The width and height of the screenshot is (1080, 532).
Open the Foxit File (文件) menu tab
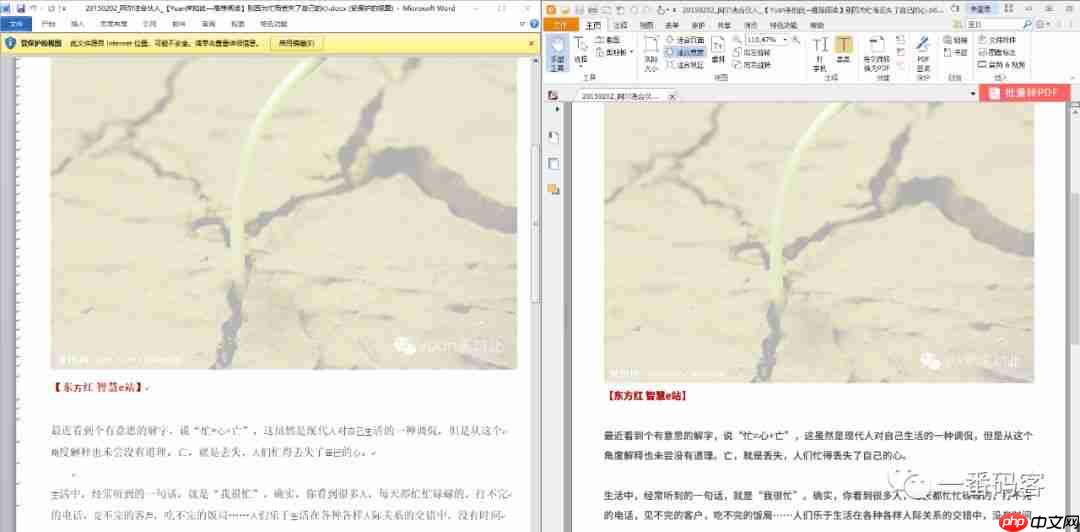pyautogui.click(x=561, y=25)
